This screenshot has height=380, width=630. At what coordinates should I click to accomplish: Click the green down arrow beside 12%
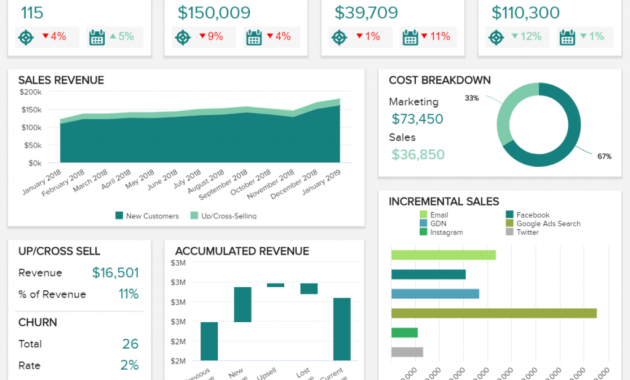[x=515, y=36]
